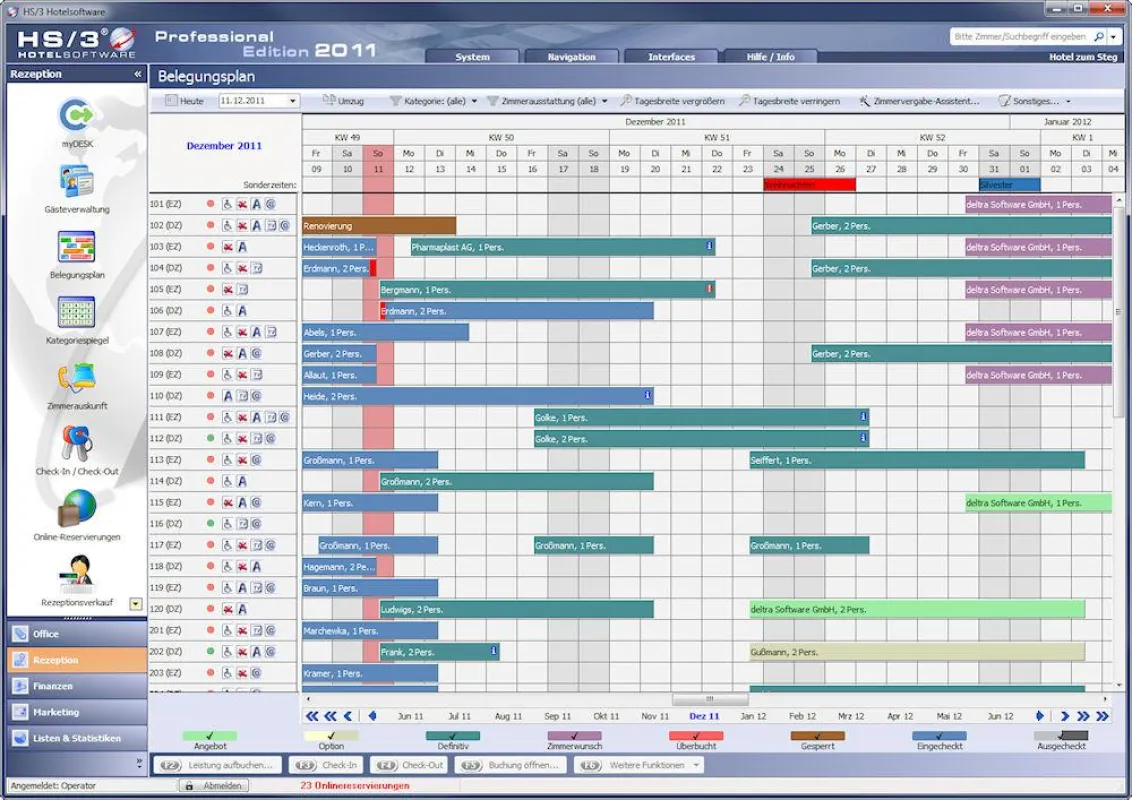Click Buchung öffnen button
This screenshot has height=800, width=1132.
click(510, 765)
